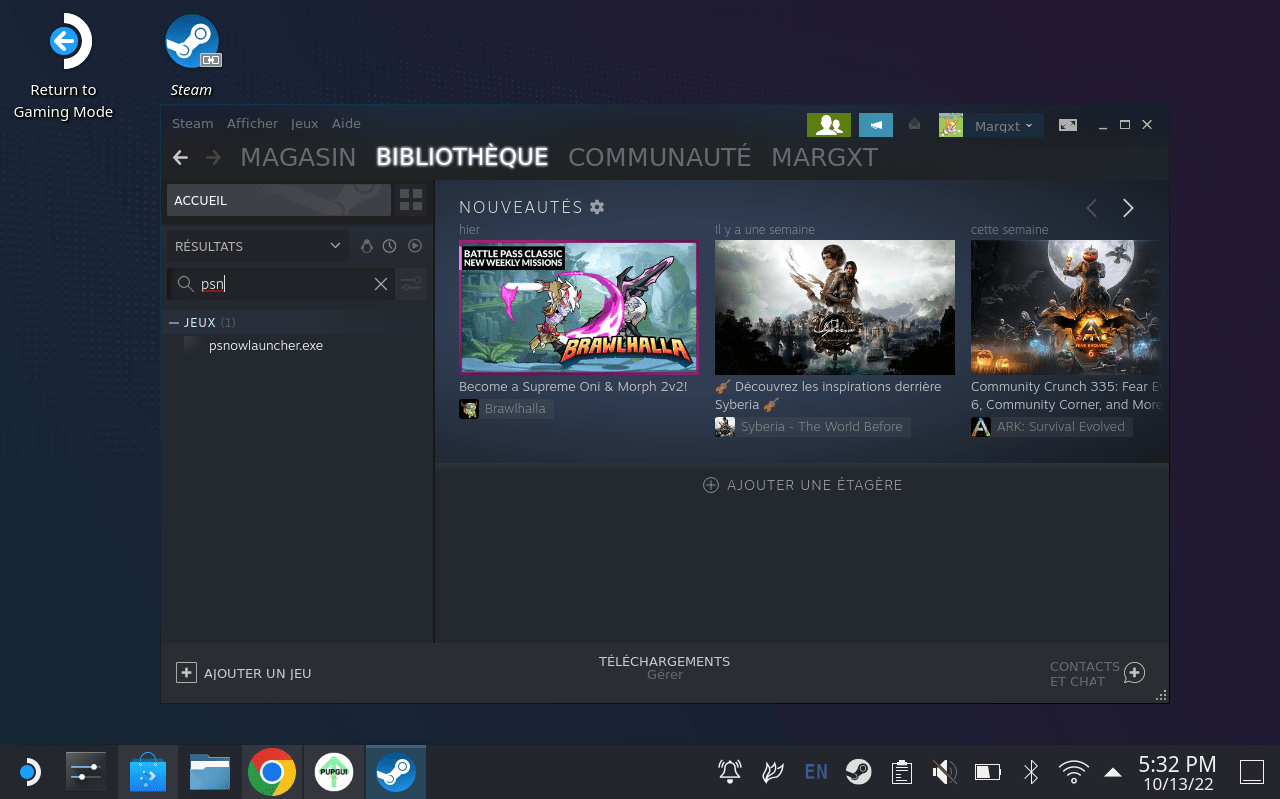Switch to the MARGXT tab
Viewport: 1280px width, 799px height.
(x=824, y=157)
